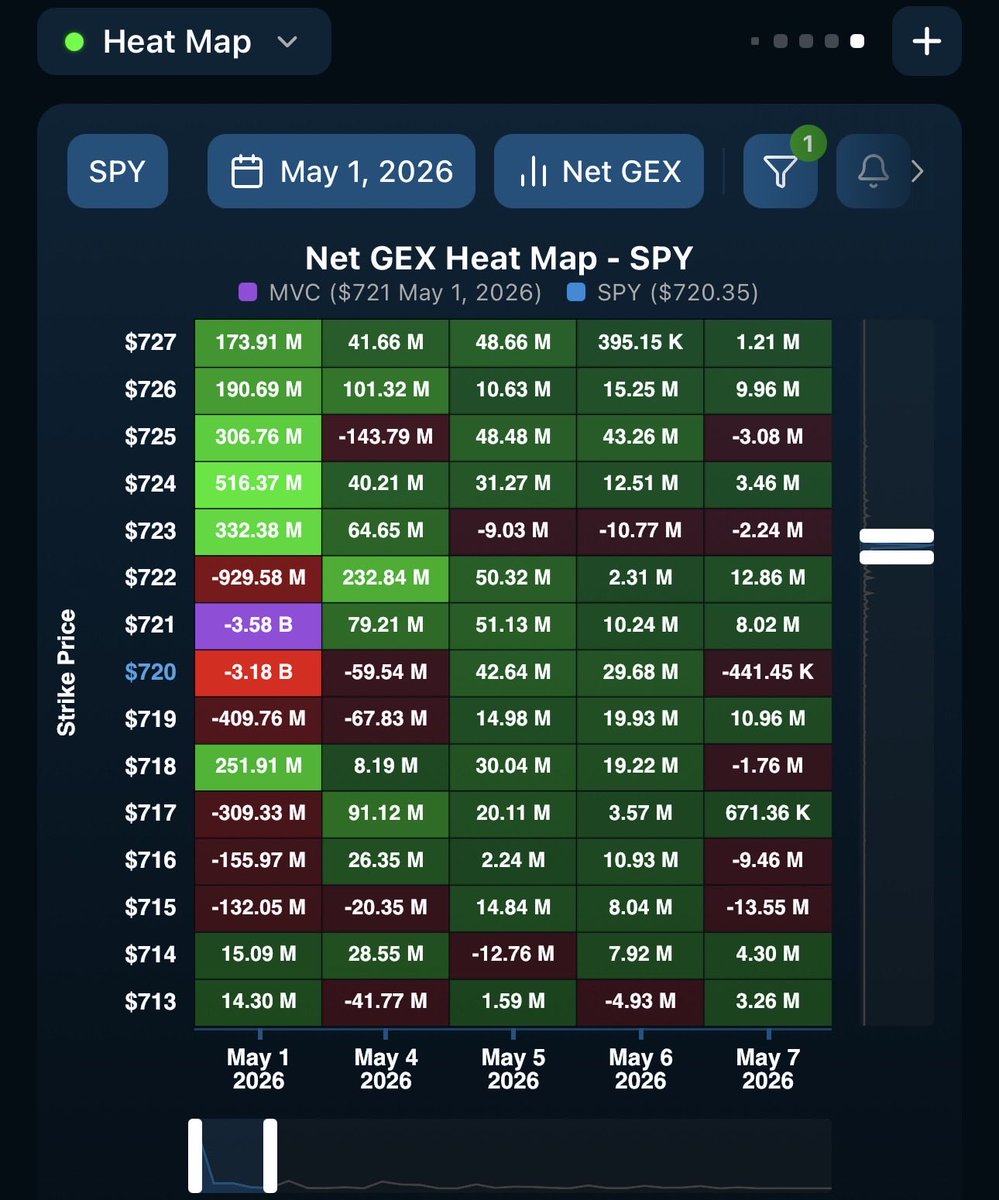Select the -10.77 M cell

[641, 531]
